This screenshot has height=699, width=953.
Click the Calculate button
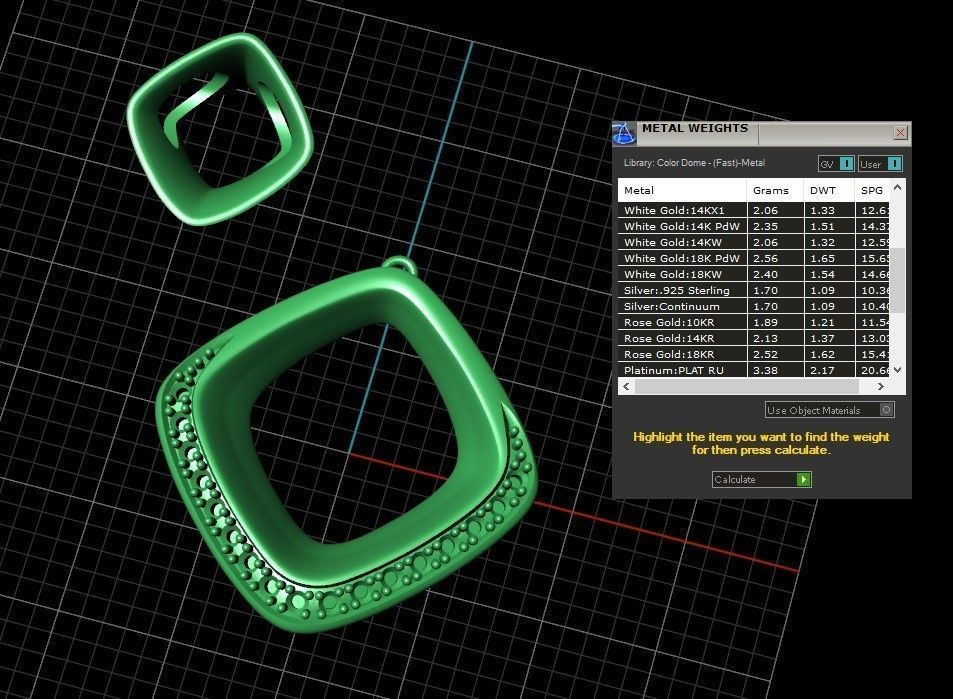coord(761,479)
